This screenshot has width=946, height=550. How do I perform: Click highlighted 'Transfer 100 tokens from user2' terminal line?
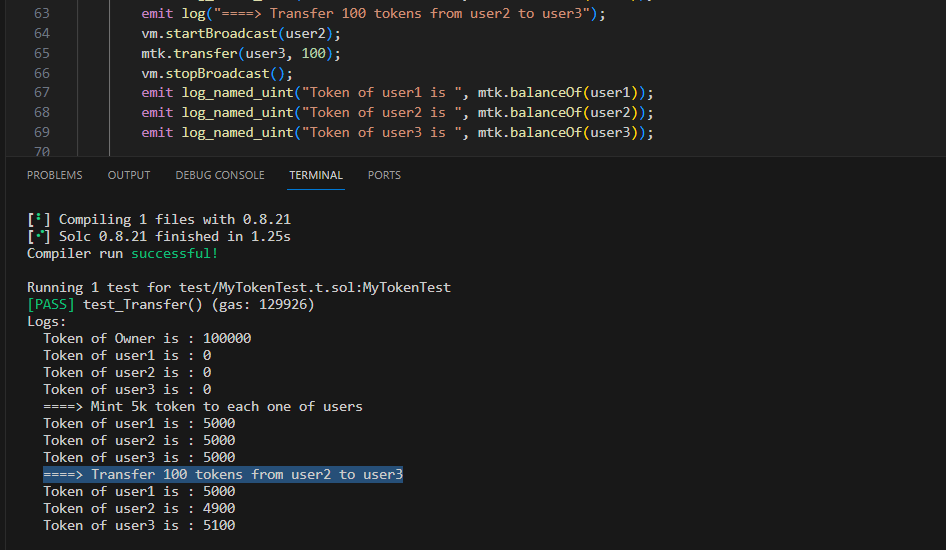tap(223, 475)
